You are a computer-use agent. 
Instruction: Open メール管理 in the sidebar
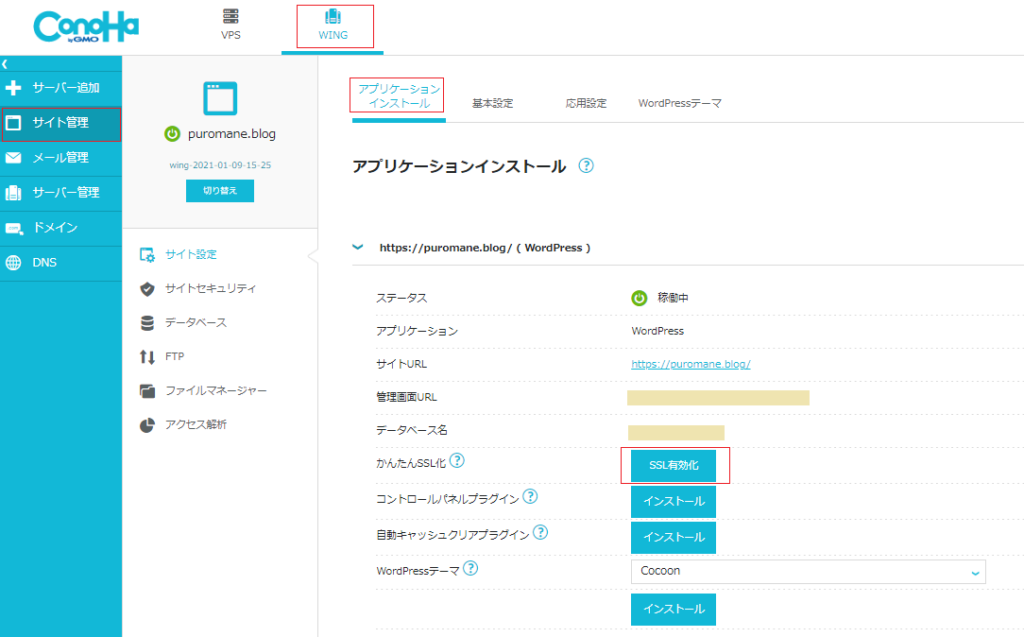pos(61,158)
